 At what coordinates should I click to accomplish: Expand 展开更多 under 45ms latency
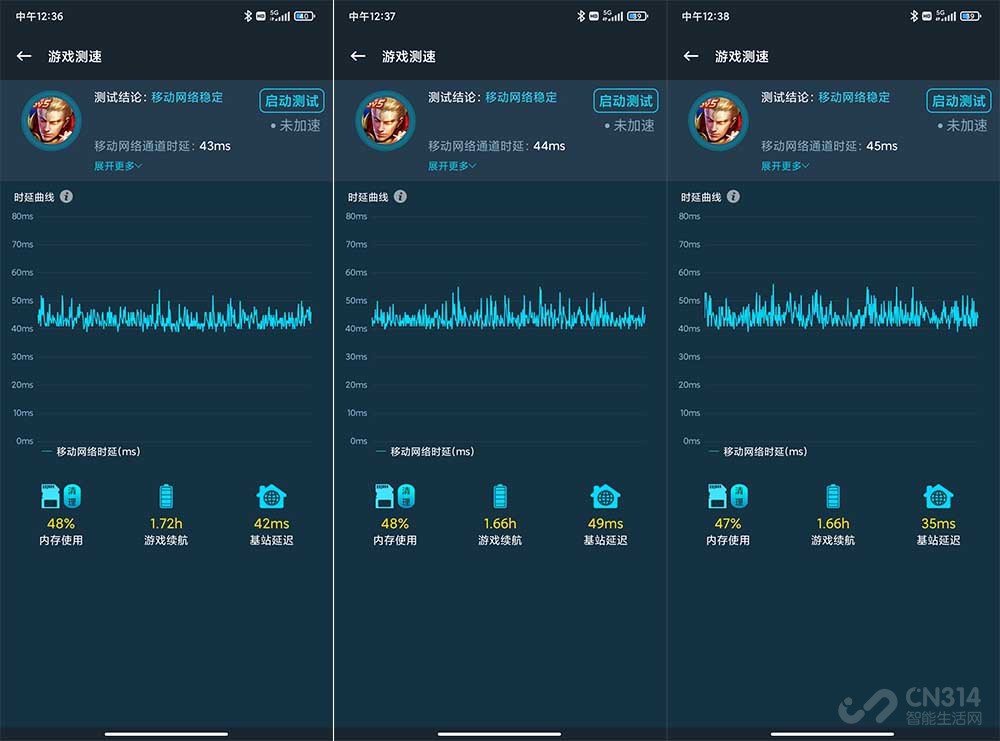(x=785, y=166)
